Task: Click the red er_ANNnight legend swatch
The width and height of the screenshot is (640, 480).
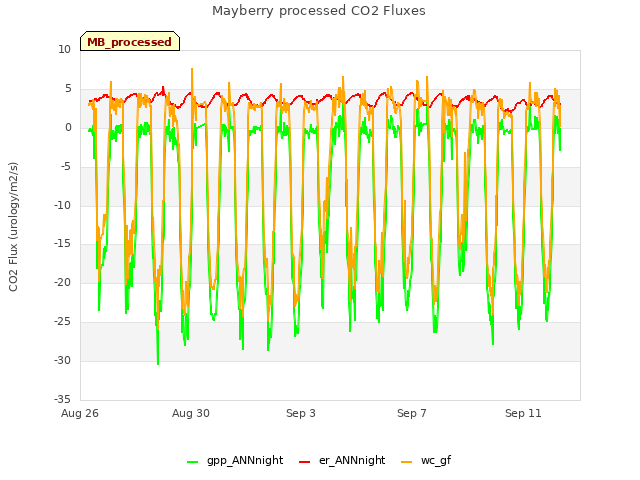Action: click(304, 462)
